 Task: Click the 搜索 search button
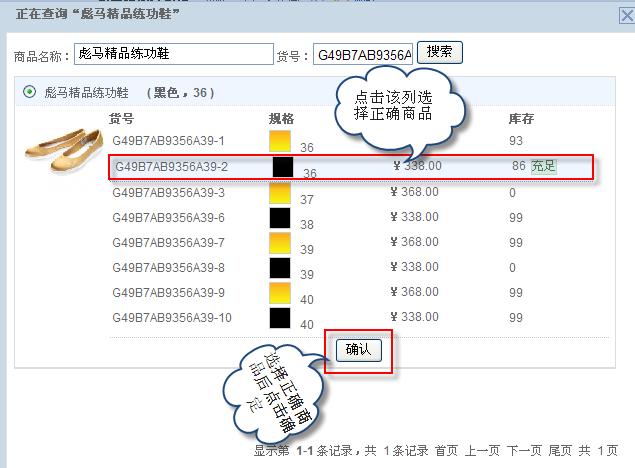click(x=439, y=52)
